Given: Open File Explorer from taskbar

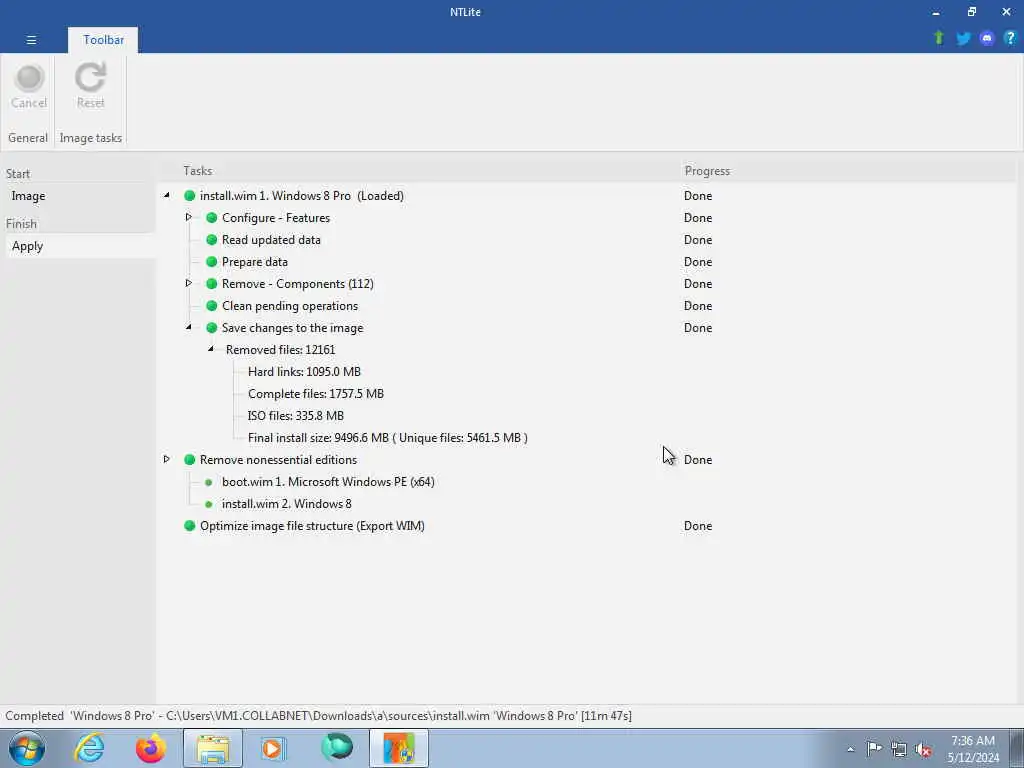Looking at the screenshot, I should 213,748.
